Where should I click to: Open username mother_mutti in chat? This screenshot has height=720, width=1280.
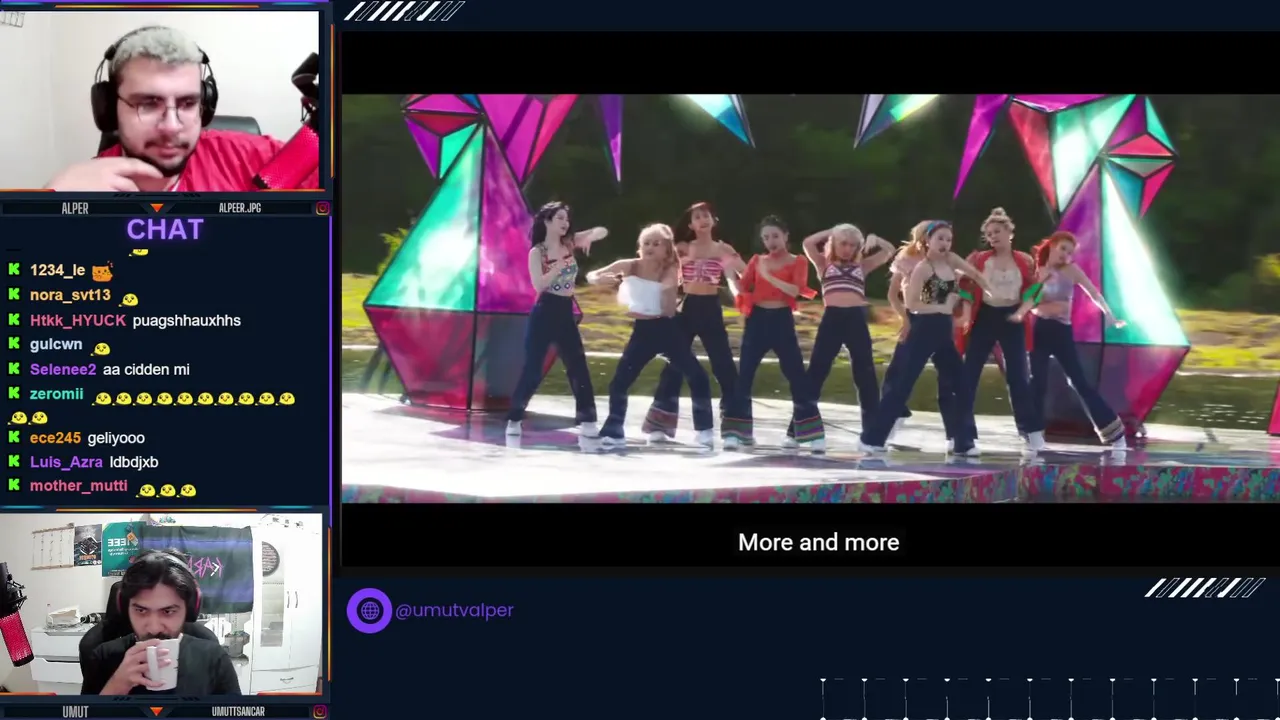78,485
